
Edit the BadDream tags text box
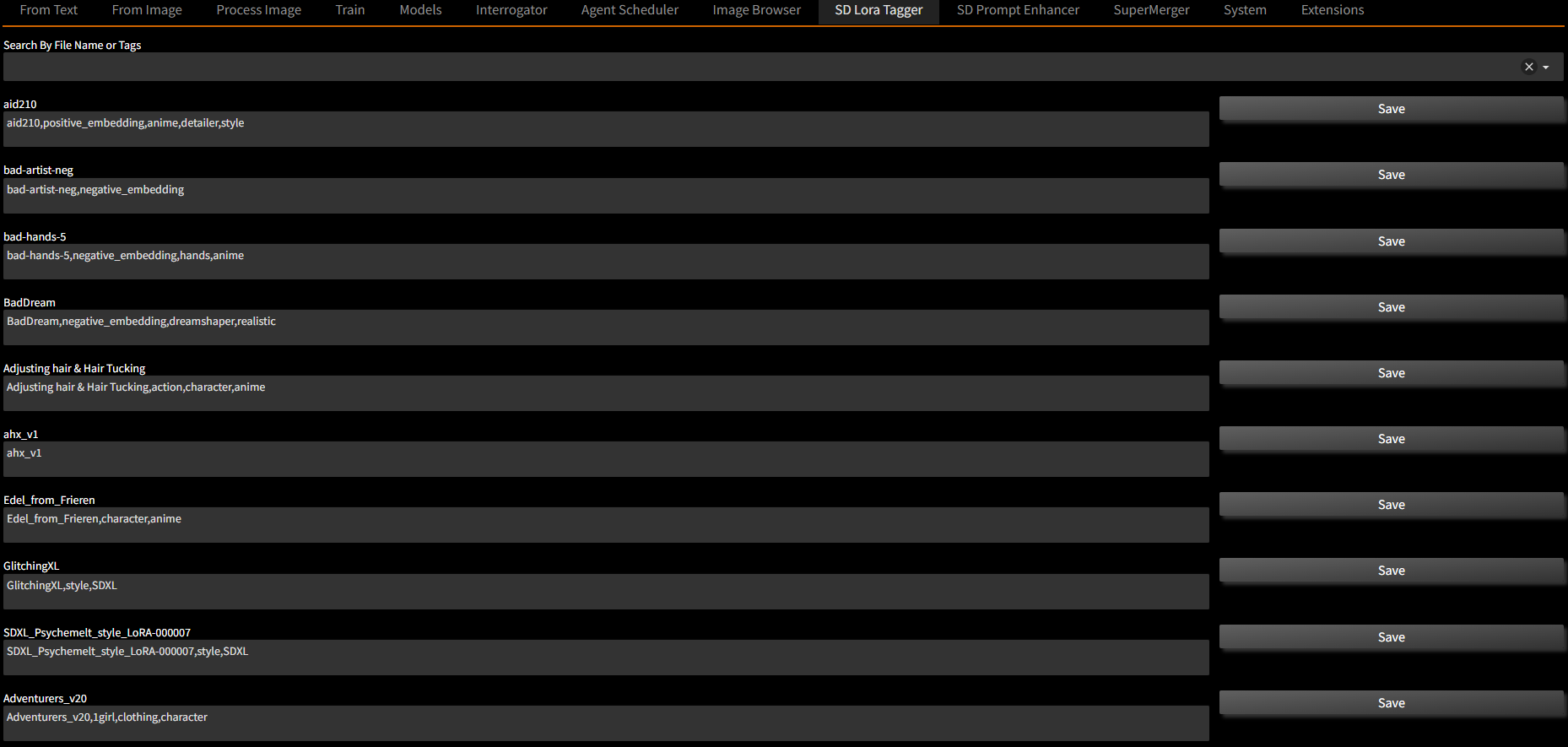tap(606, 327)
